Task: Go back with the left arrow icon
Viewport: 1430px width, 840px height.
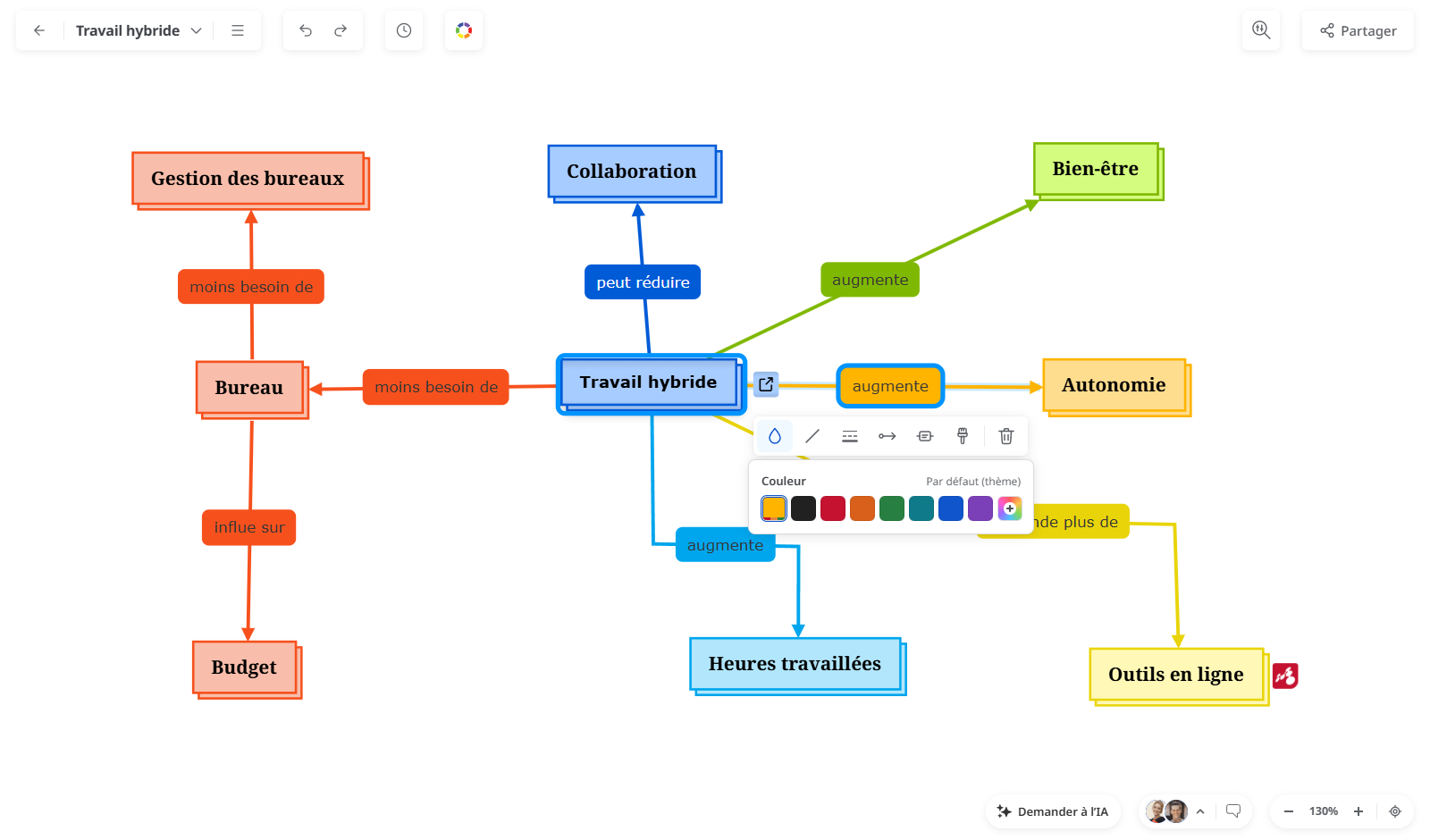Action: 39,30
